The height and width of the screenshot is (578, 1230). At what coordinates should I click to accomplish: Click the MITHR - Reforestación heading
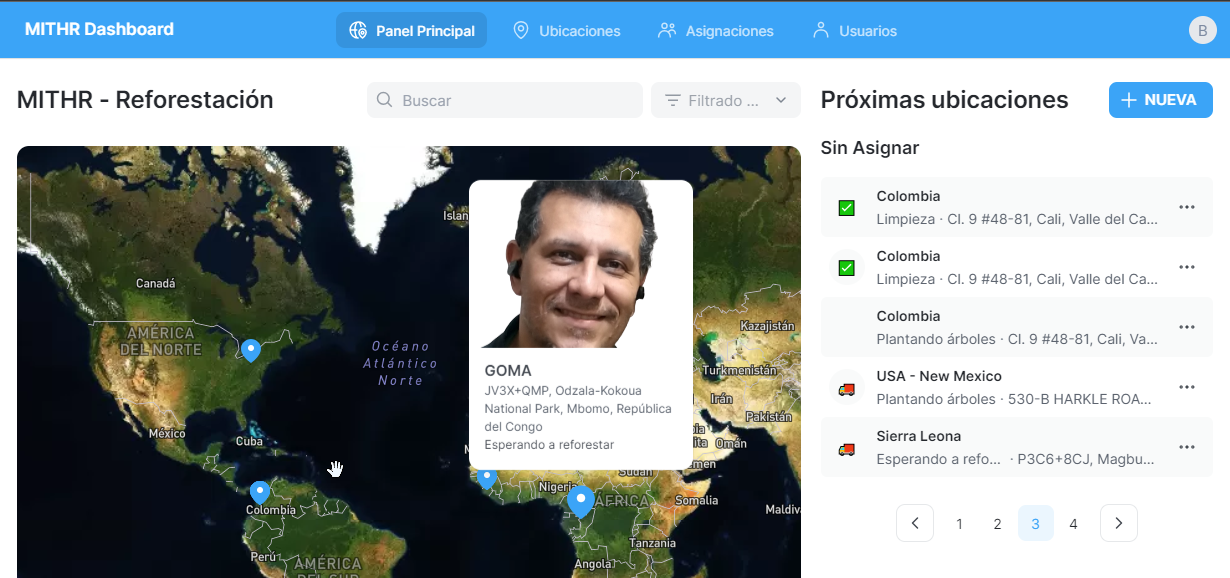[145, 100]
